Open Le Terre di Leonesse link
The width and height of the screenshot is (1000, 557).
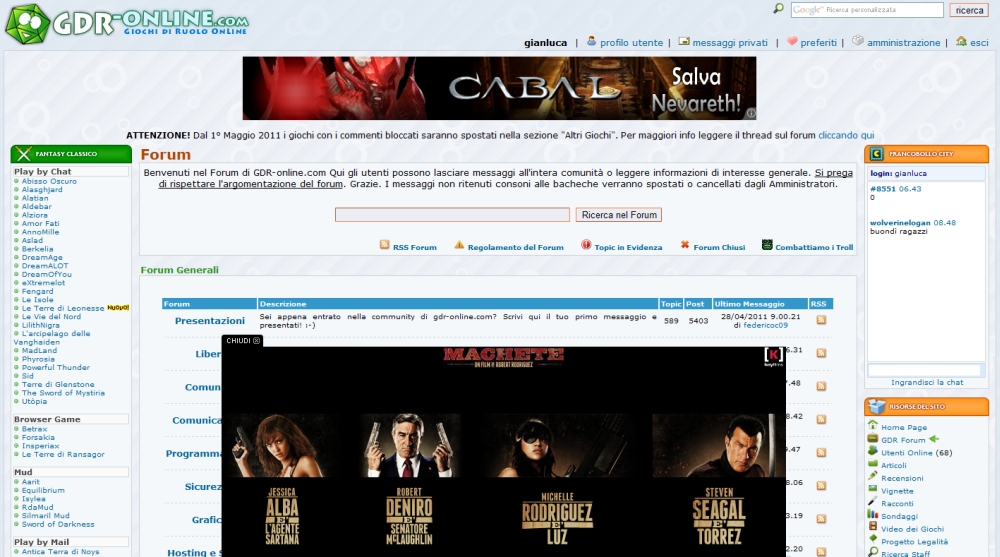click(x=63, y=308)
